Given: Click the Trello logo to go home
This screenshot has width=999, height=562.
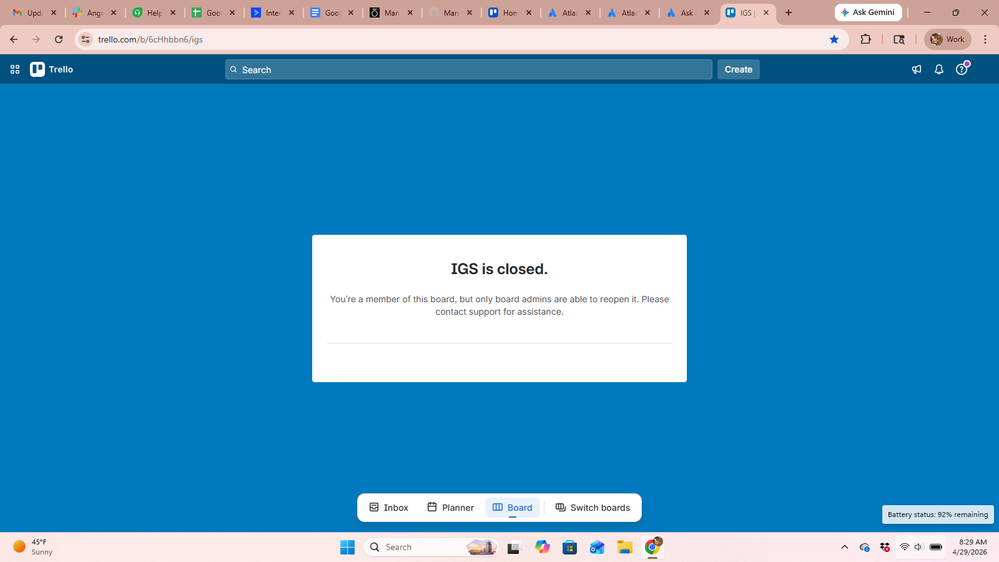Looking at the screenshot, I should coord(52,69).
